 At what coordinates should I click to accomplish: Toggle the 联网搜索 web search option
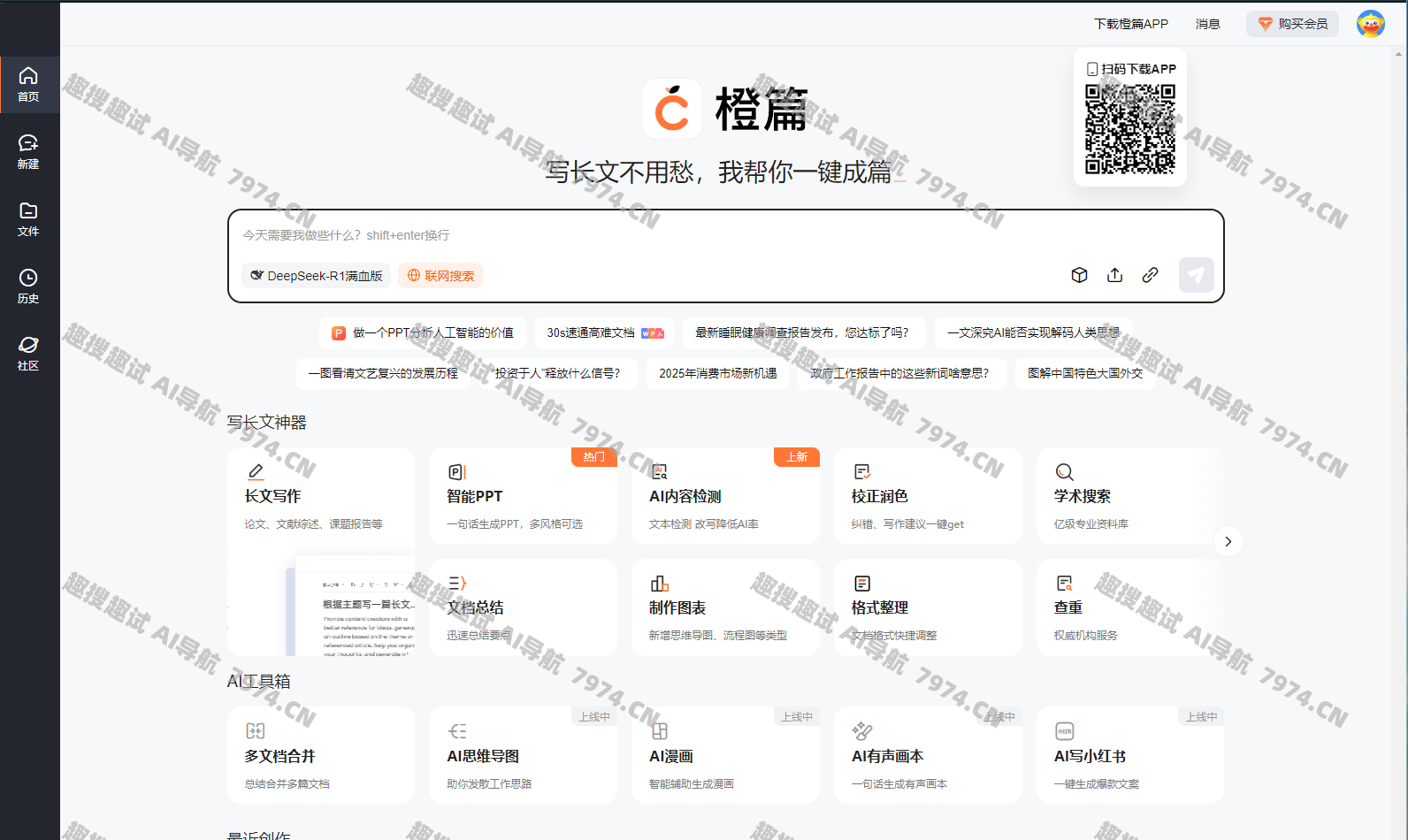click(440, 275)
